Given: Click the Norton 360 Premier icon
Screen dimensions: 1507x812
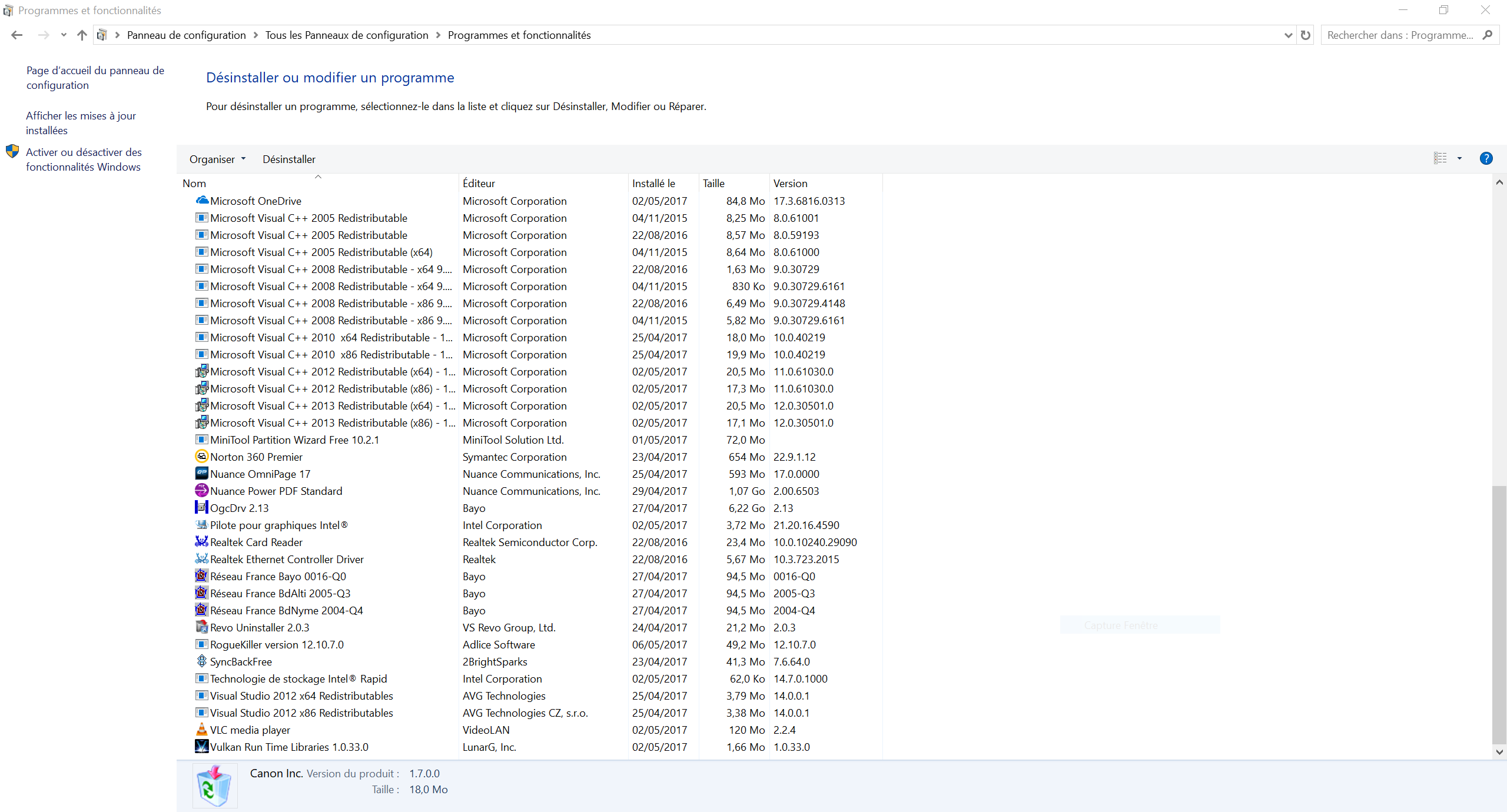Looking at the screenshot, I should click(202, 457).
